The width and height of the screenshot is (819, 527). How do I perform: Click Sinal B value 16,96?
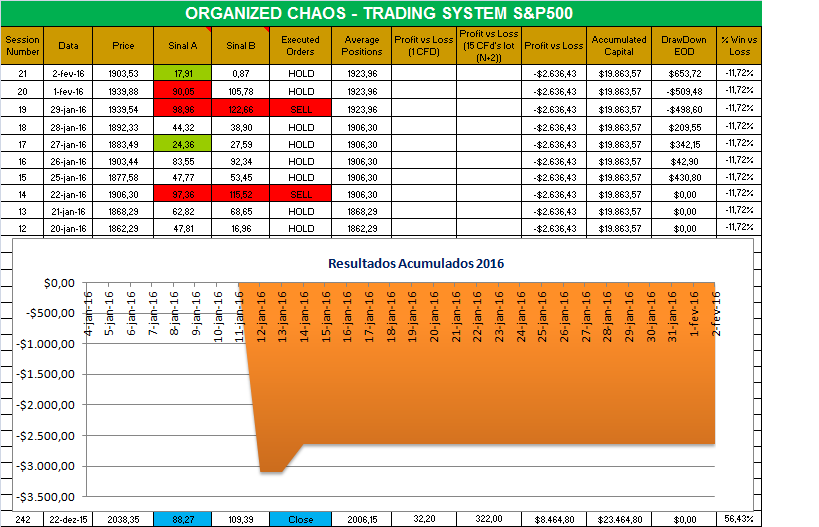pyautogui.click(x=241, y=228)
